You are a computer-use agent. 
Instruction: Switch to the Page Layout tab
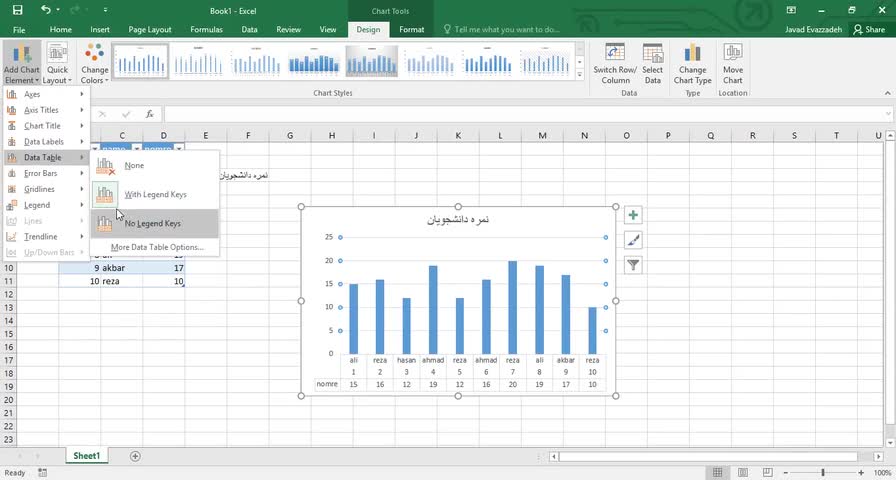point(150,30)
